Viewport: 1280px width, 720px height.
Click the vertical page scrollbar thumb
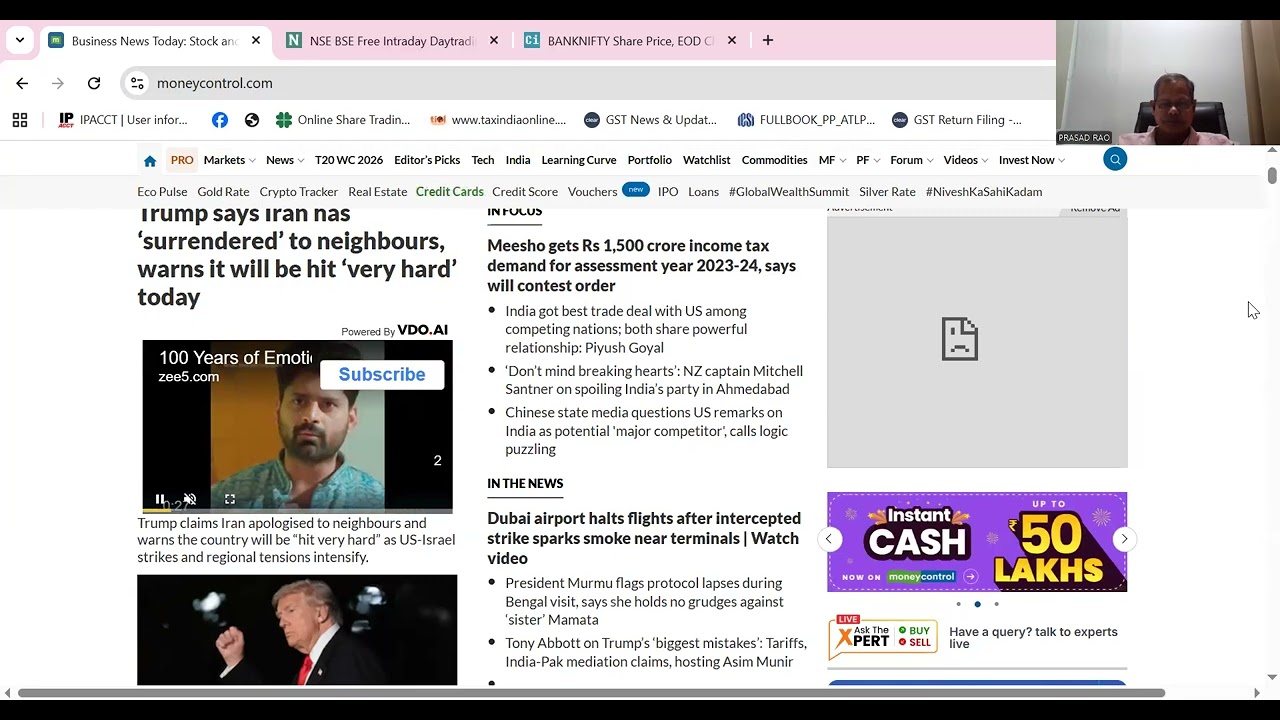1272,176
